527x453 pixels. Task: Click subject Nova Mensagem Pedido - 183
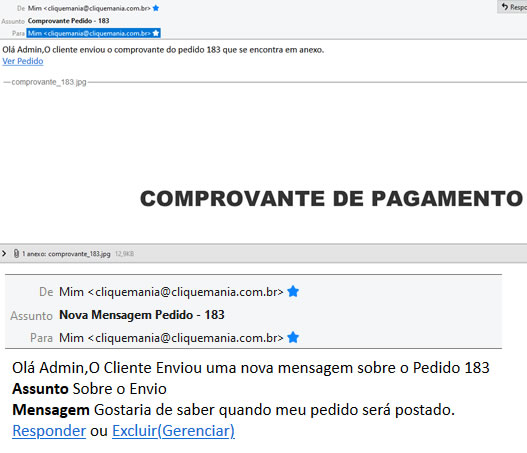pos(142,315)
